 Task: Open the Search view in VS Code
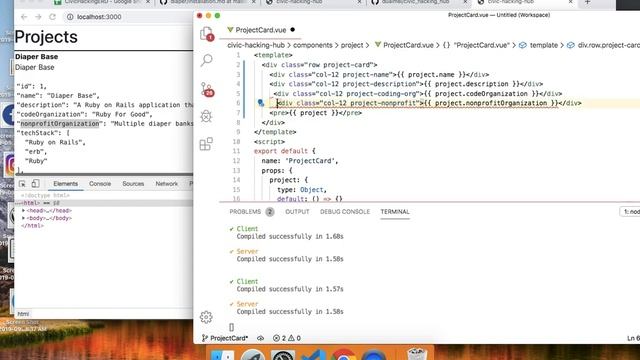207,60
